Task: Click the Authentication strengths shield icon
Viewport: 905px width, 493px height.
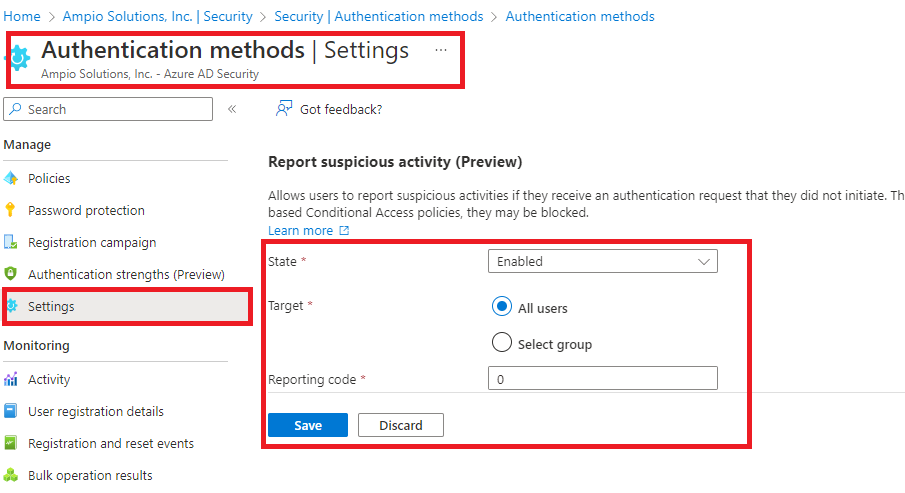Action: [10, 274]
